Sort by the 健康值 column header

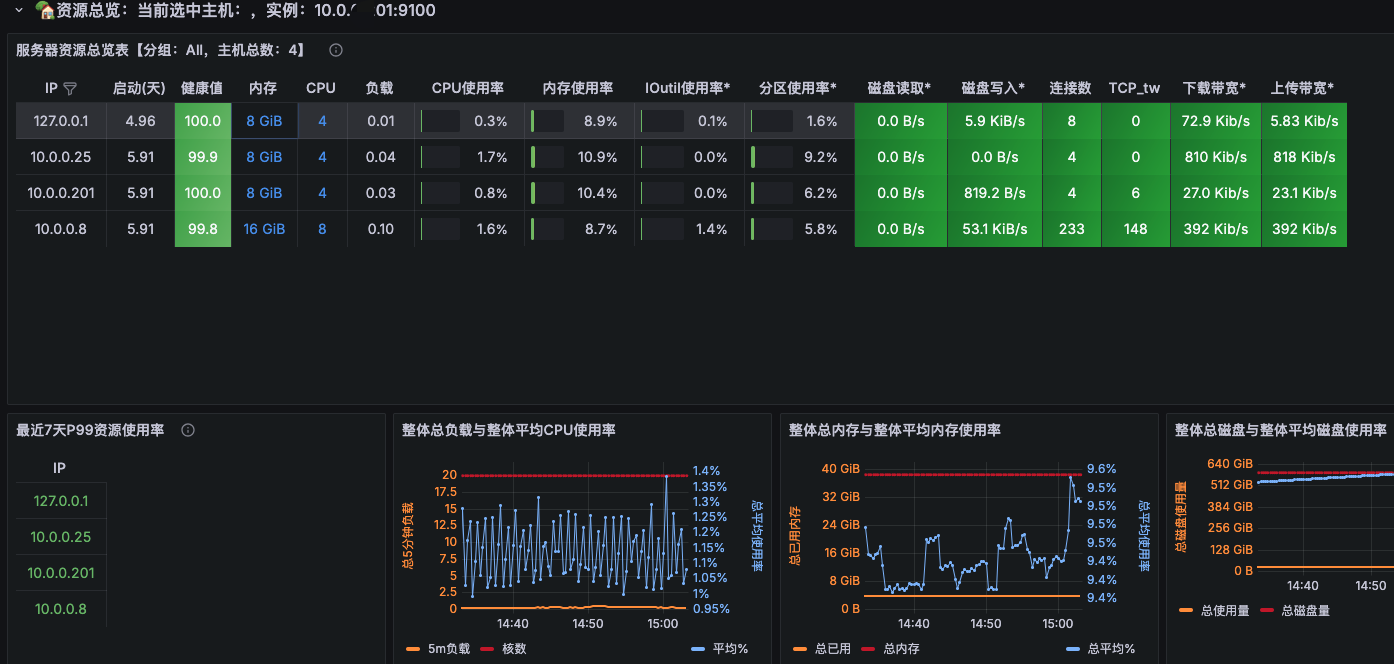click(x=202, y=88)
